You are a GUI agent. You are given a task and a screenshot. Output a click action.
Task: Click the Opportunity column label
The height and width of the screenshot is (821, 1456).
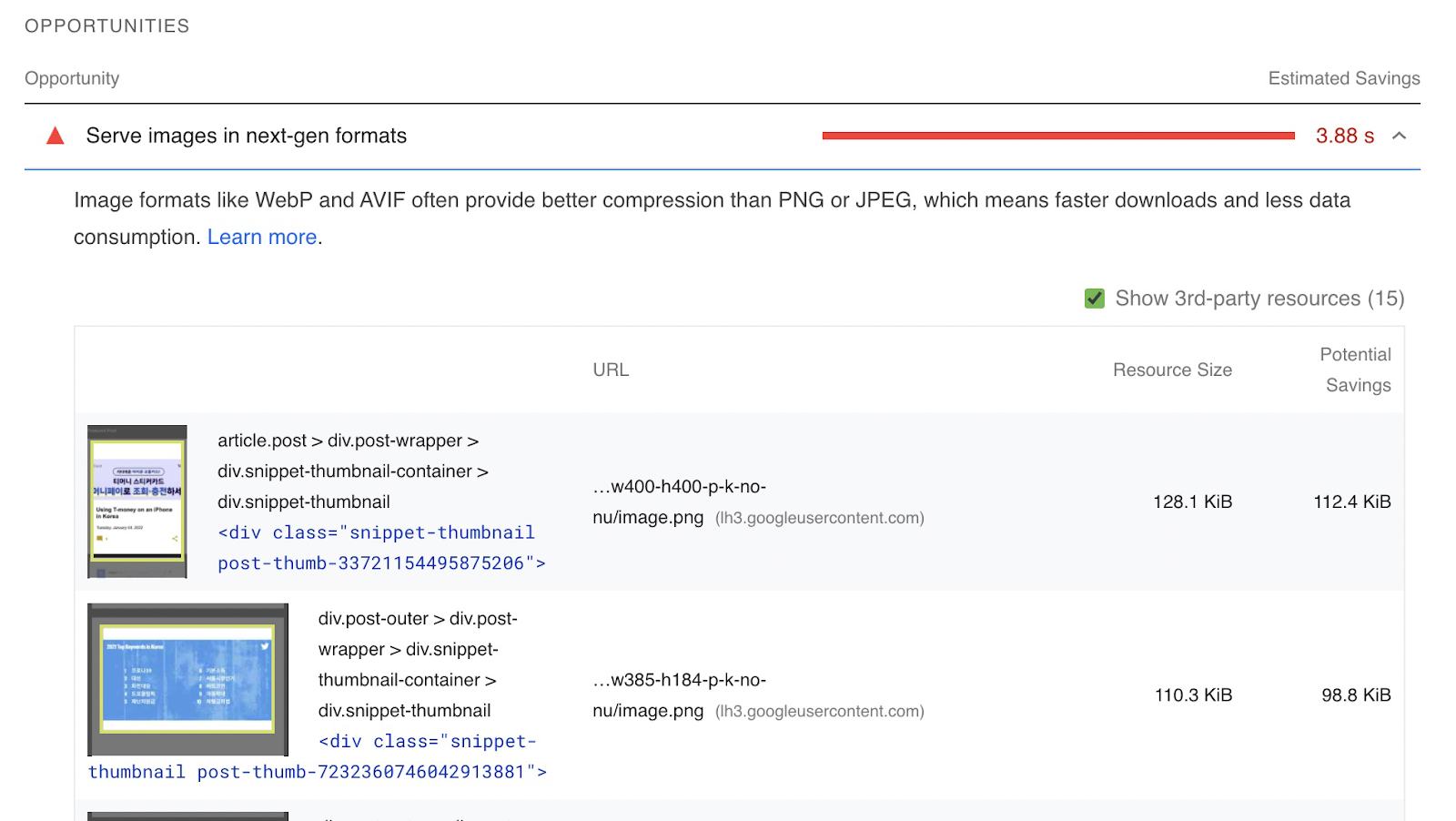tap(72, 78)
